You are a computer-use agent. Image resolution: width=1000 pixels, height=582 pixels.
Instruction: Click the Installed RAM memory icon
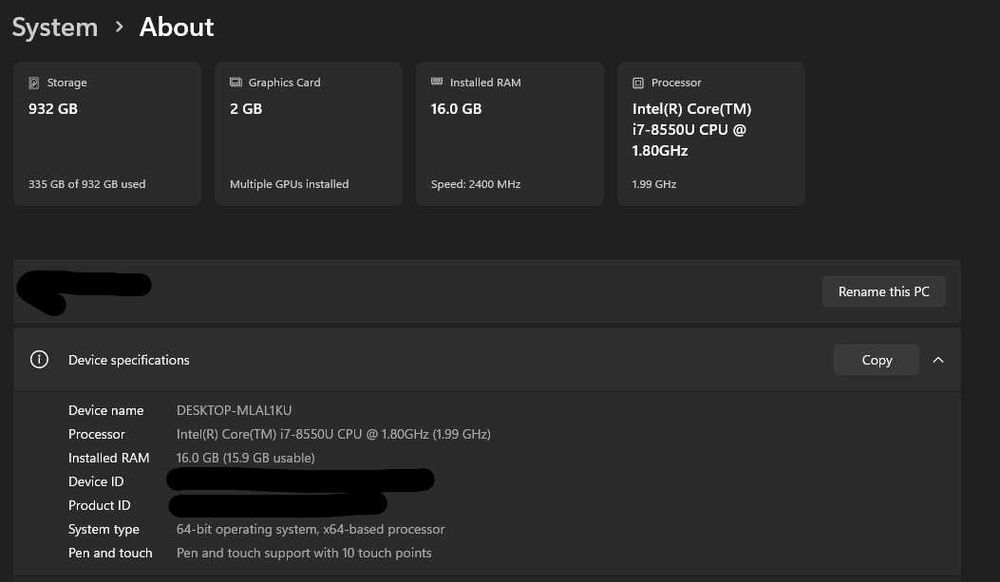pyautogui.click(x=437, y=83)
